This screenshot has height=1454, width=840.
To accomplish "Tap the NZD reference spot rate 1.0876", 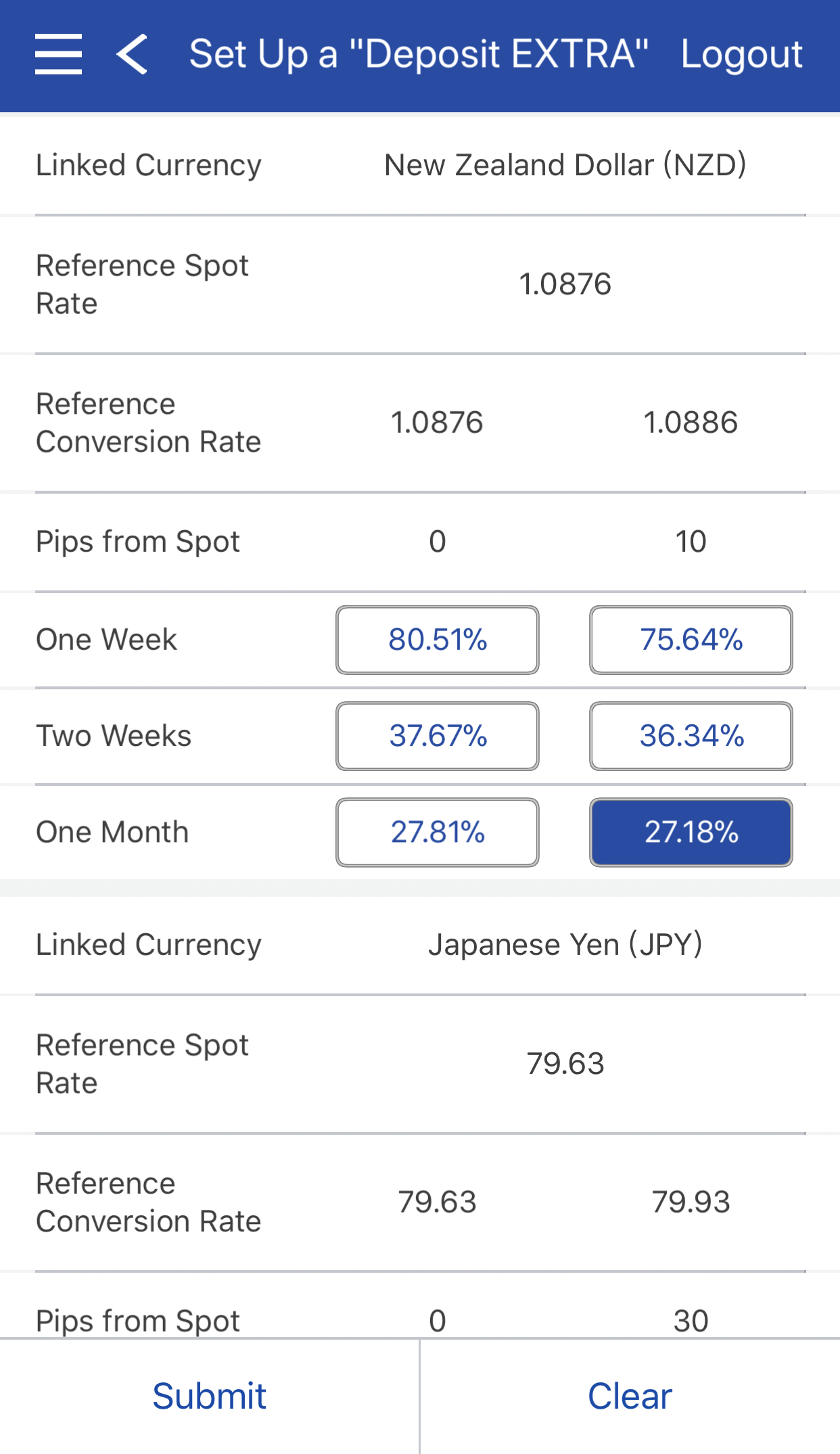I will 565,284.
